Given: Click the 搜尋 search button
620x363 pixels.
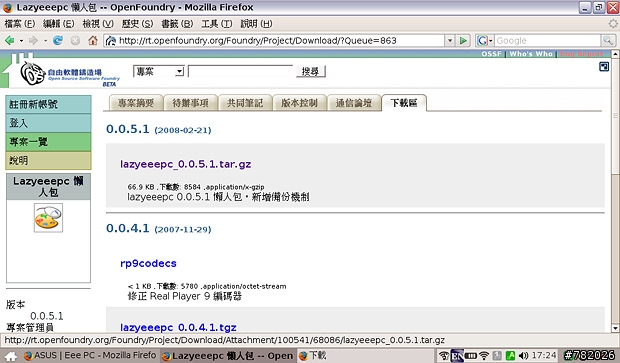Looking at the screenshot, I should pyautogui.click(x=310, y=72).
